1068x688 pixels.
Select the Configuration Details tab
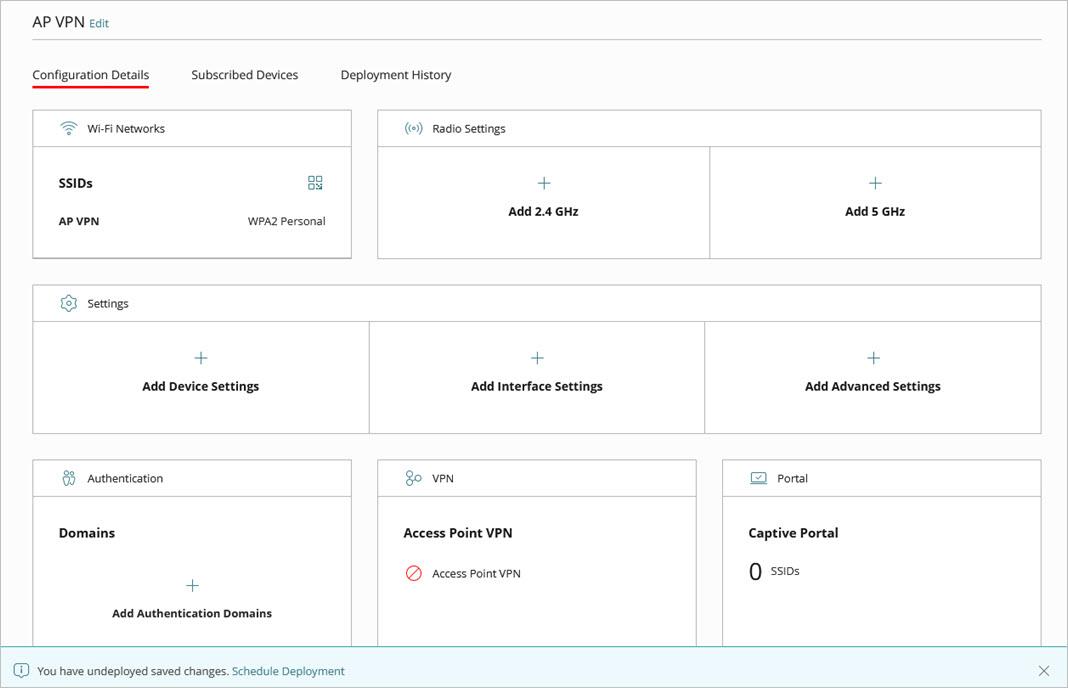click(90, 74)
